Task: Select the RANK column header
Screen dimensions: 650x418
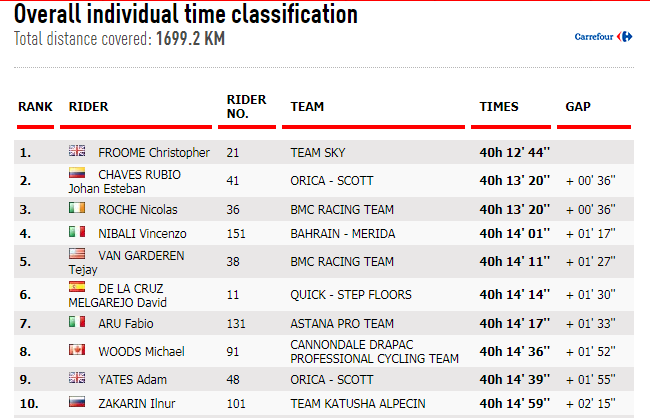Action: (x=35, y=107)
